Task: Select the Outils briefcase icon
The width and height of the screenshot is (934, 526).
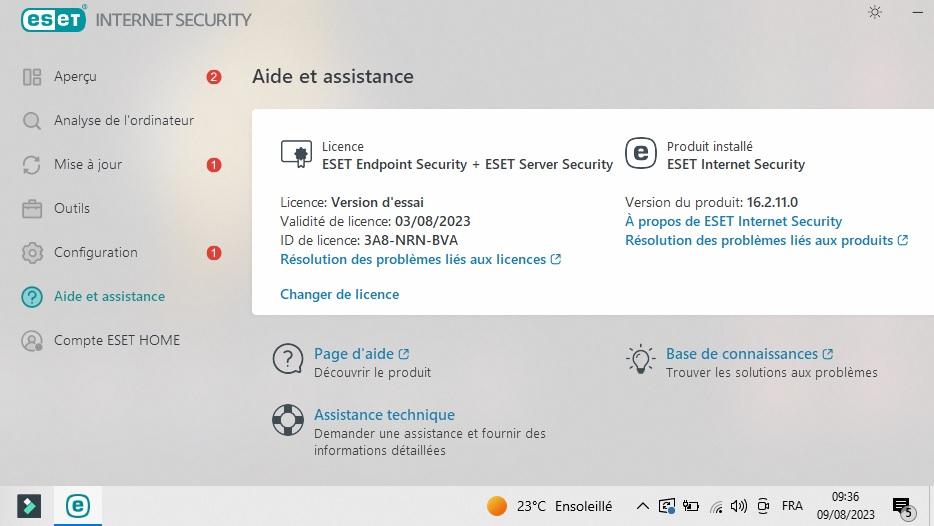Action: click(x=32, y=208)
